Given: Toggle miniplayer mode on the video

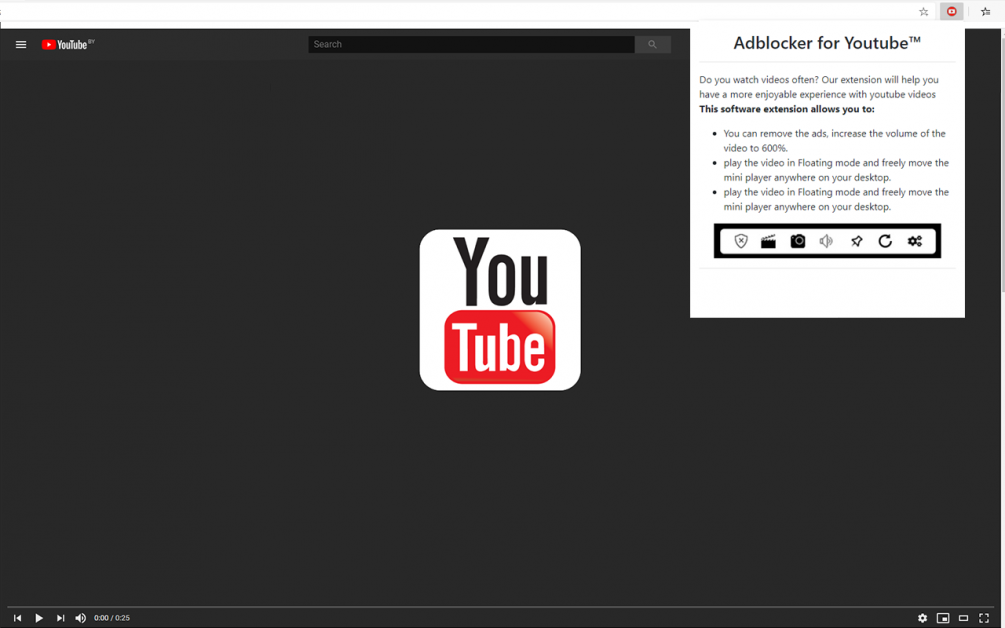Looking at the screenshot, I should (943, 618).
